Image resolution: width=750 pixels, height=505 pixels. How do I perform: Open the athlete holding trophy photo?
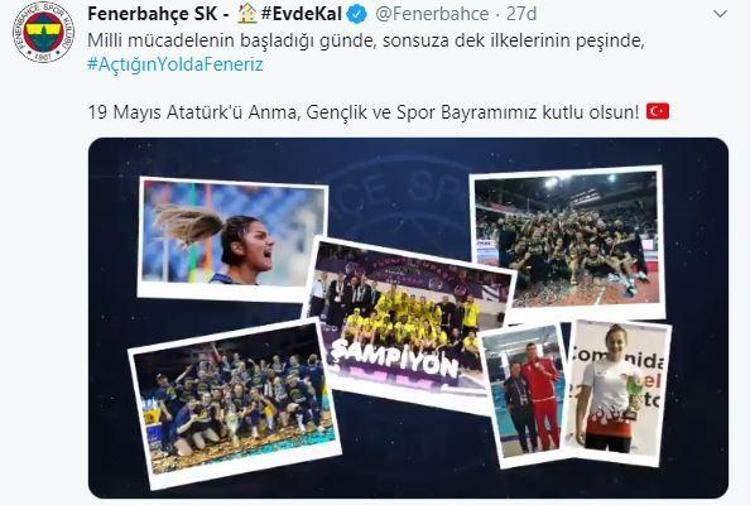[x=619, y=392]
